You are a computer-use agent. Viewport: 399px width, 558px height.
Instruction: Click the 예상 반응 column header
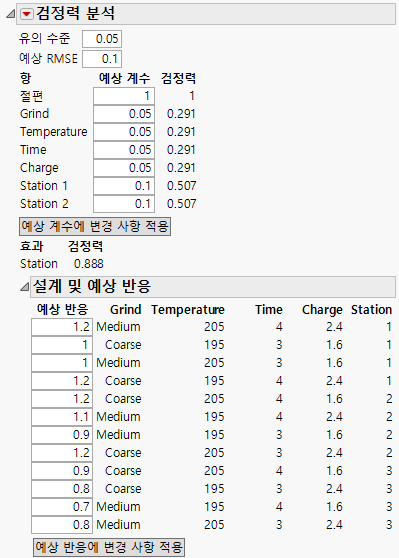63,310
